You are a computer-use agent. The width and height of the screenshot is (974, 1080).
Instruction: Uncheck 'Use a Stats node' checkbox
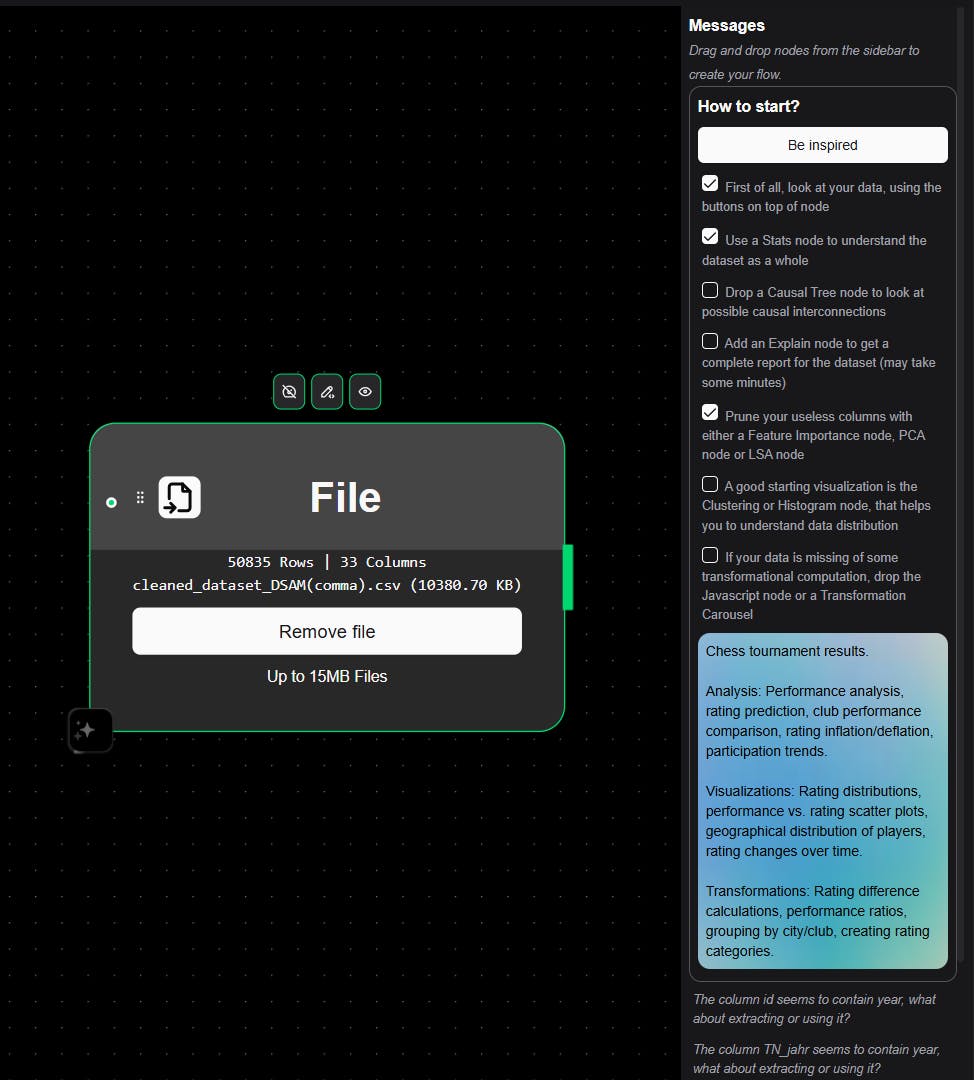[x=710, y=237]
